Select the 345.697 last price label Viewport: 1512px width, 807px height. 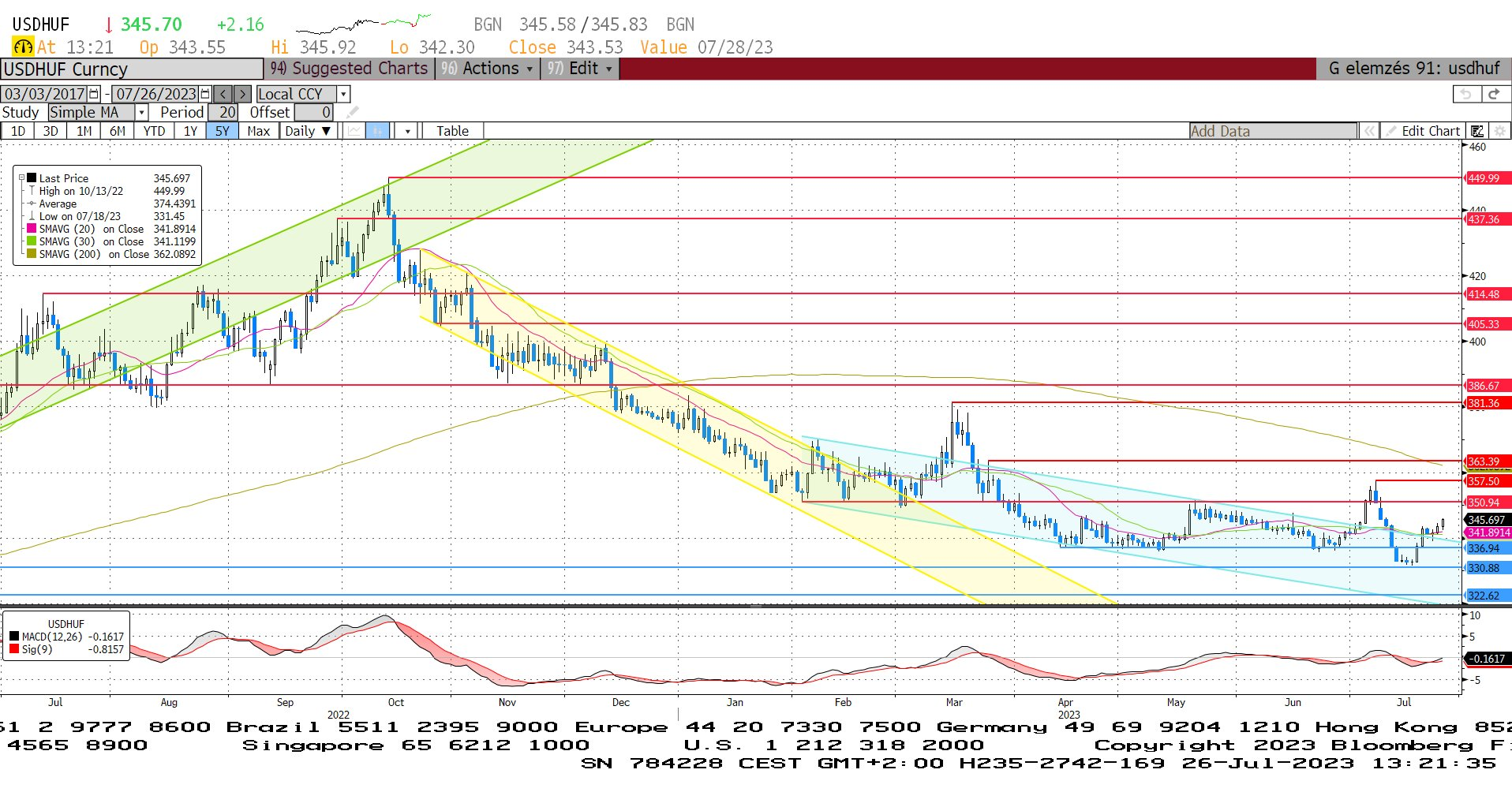[x=1488, y=520]
